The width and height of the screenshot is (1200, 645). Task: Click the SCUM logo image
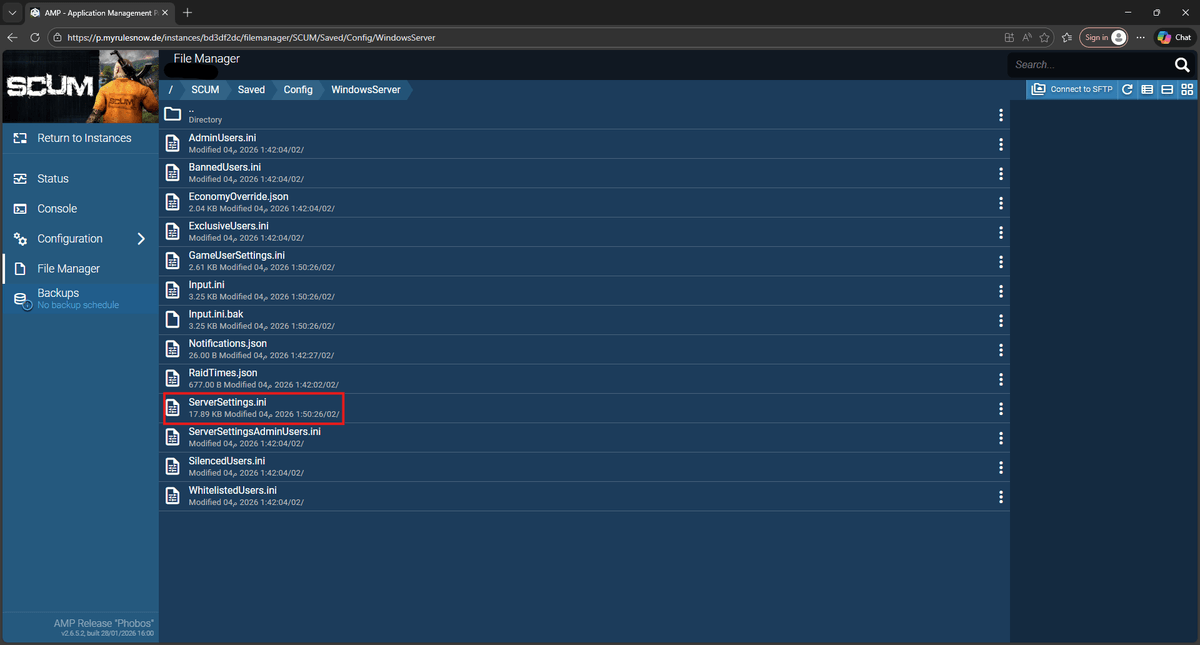pyautogui.click(x=79, y=85)
